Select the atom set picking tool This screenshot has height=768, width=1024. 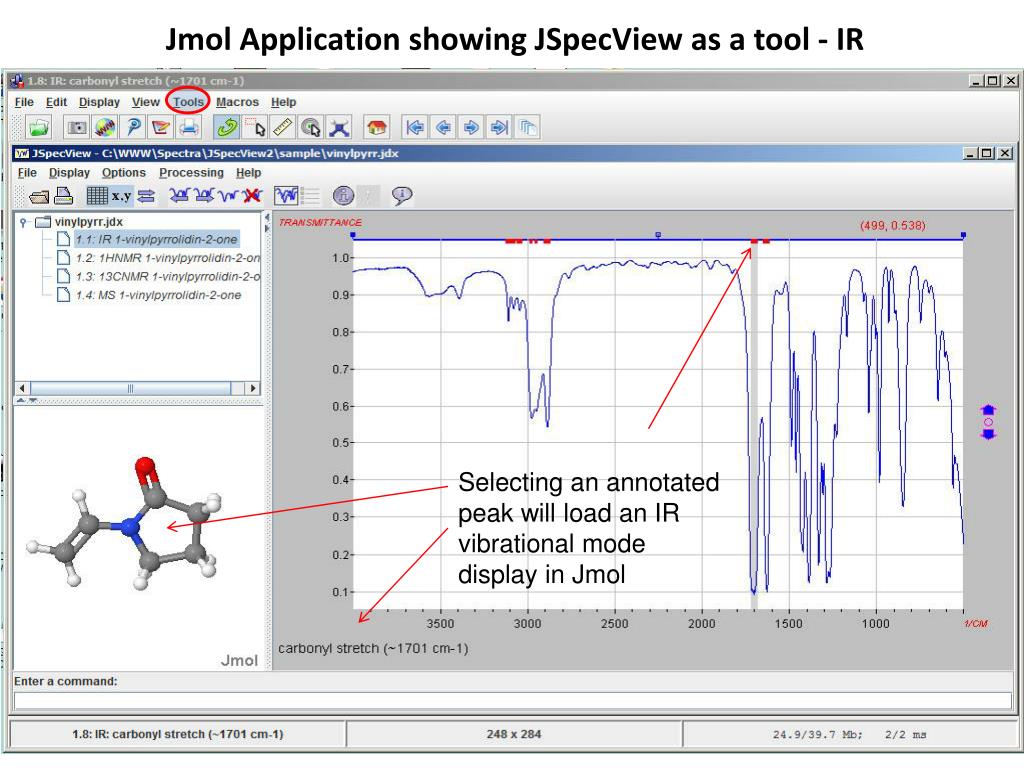point(255,127)
